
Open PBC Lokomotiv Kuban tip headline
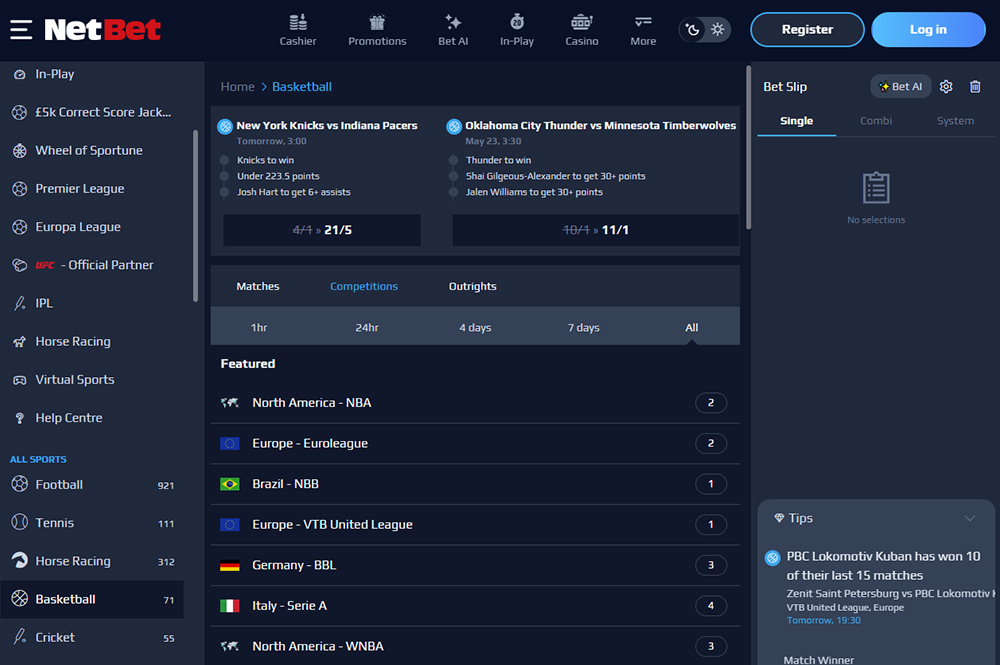pos(883,566)
